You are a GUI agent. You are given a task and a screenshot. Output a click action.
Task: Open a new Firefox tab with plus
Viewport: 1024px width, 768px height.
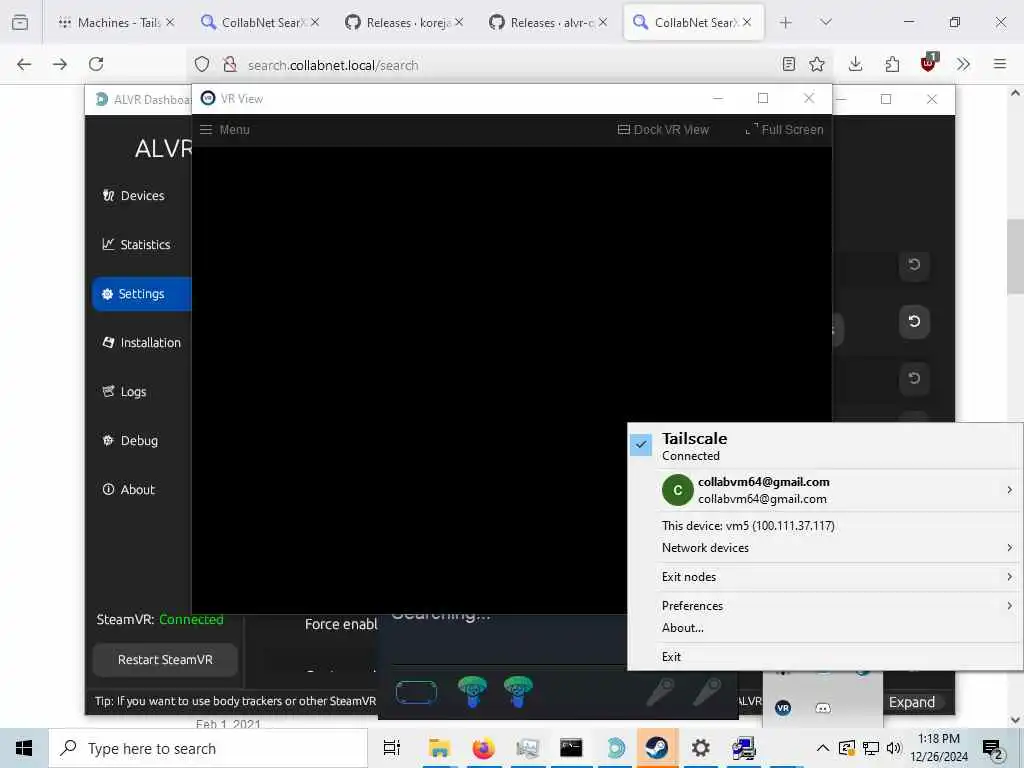click(x=786, y=23)
